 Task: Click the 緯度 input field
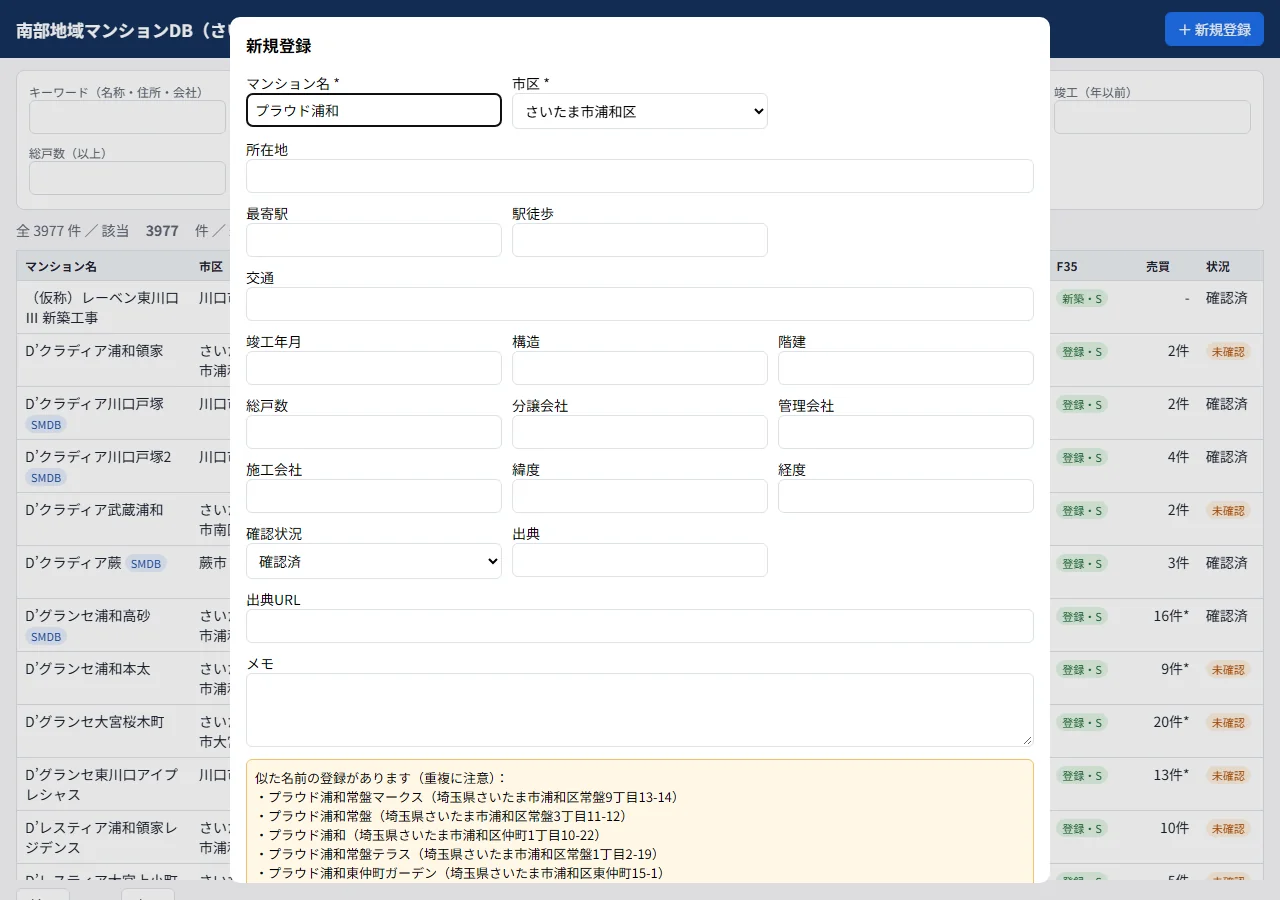pyautogui.click(x=640, y=496)
